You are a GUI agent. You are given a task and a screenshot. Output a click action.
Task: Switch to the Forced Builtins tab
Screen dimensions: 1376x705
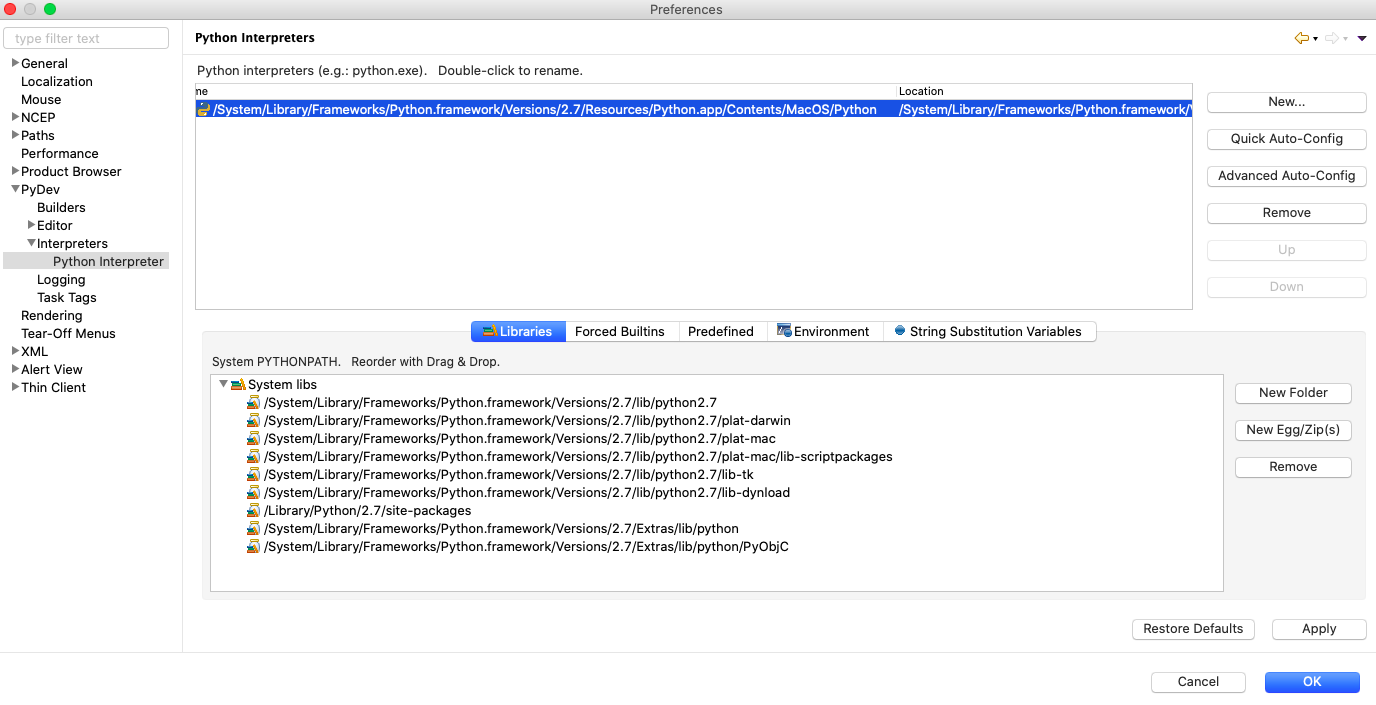click(x=619, y=332)
